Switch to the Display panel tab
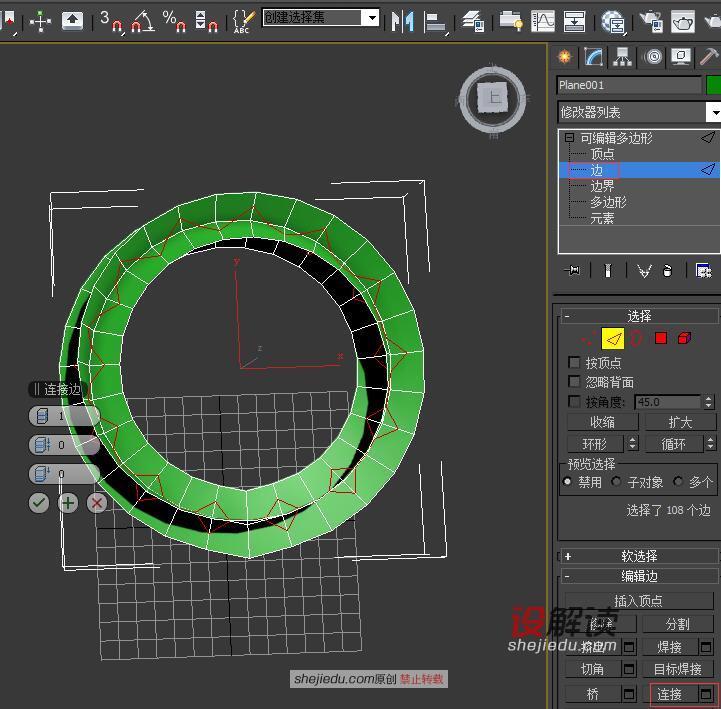The width and height of the screenshot is (721, 709). [x=681, y=57]
